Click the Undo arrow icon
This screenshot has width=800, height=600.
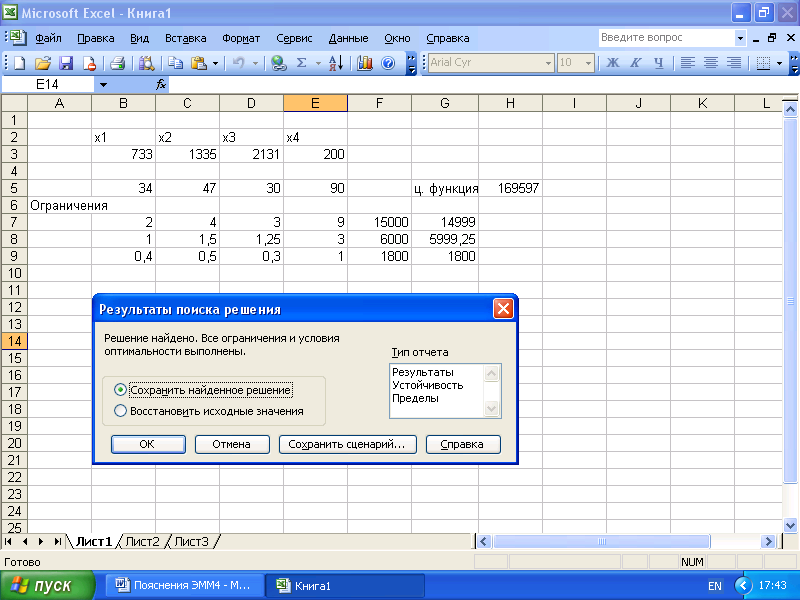238,63
